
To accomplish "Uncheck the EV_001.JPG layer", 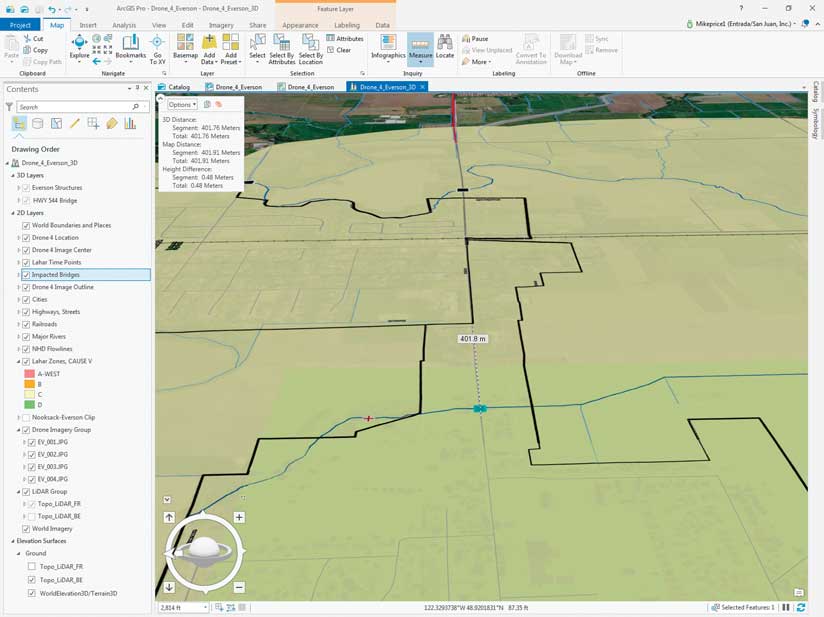I will click(x=32, y=442).
